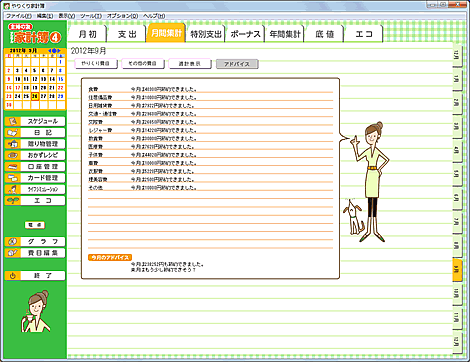Select calendar day 15

point(61,79)
